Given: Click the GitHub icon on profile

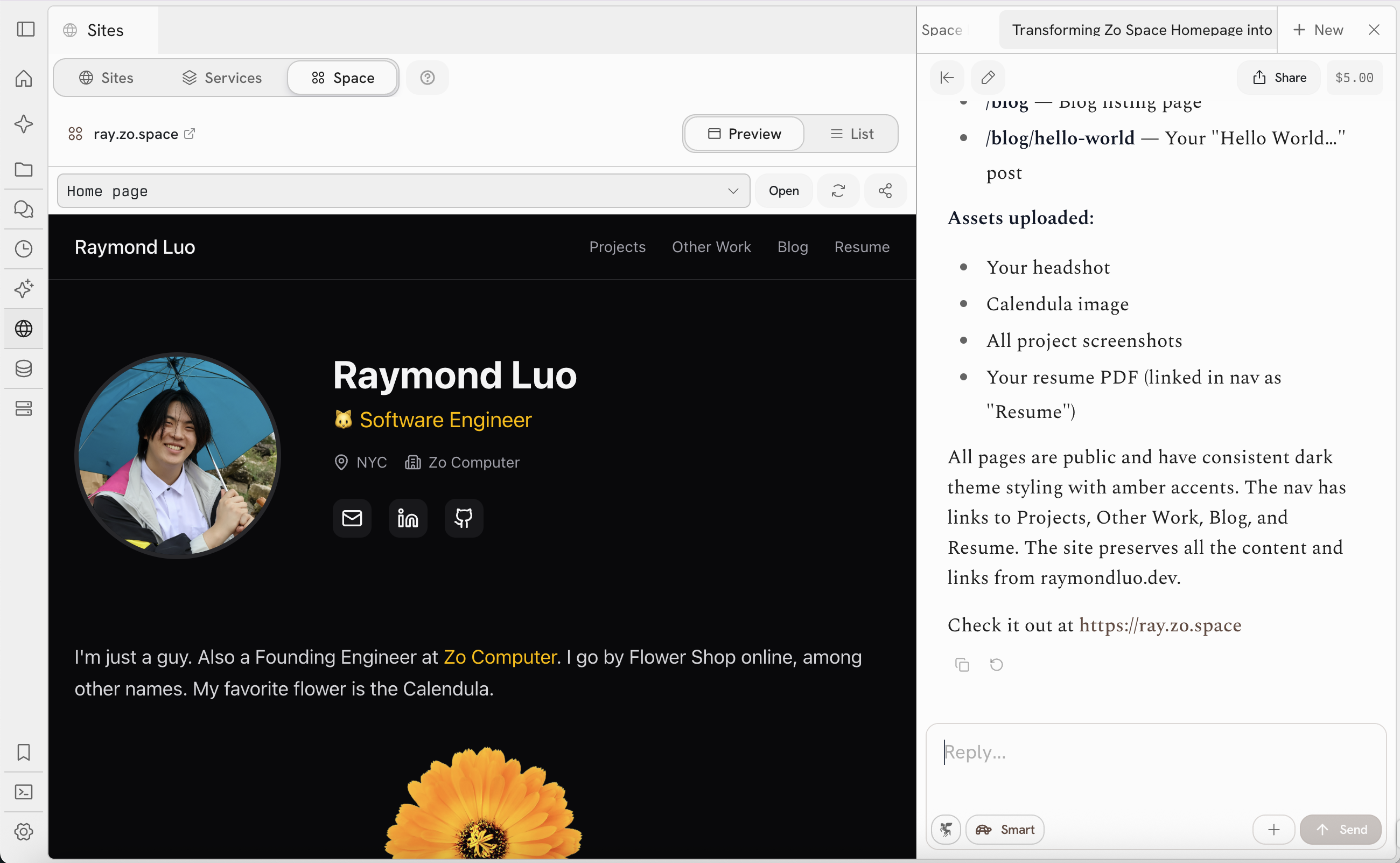Looking at the screenshot, I should pos(463,518).
